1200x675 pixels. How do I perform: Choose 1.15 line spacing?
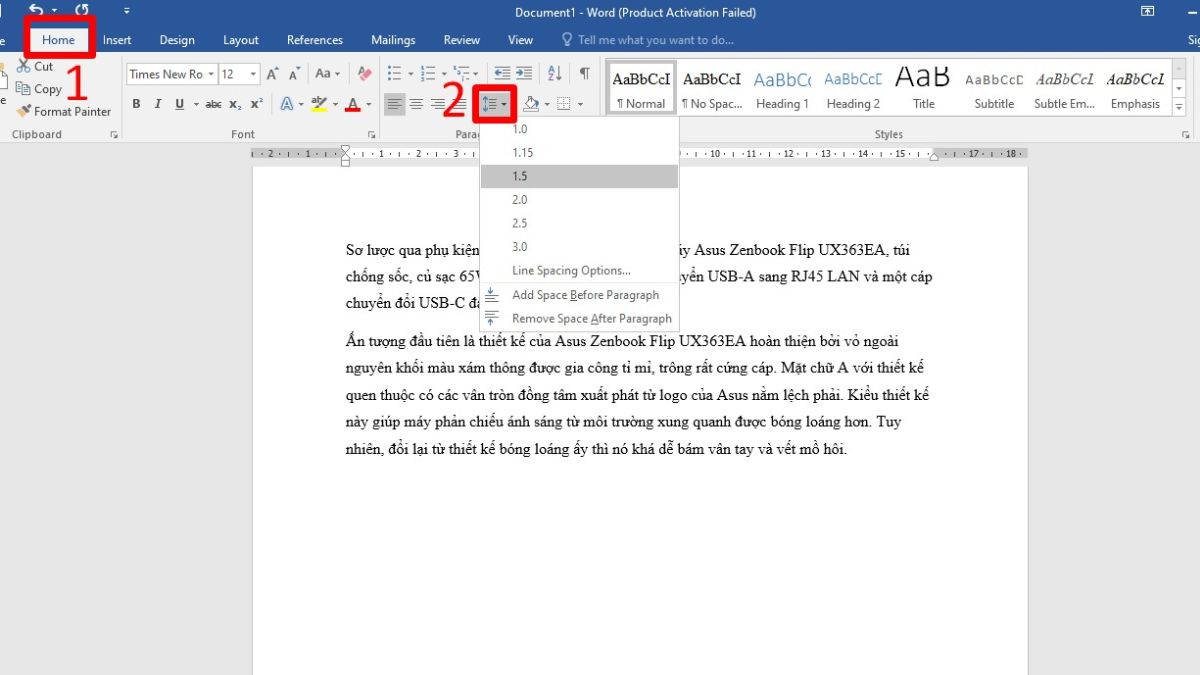click(x=579, y=153)
